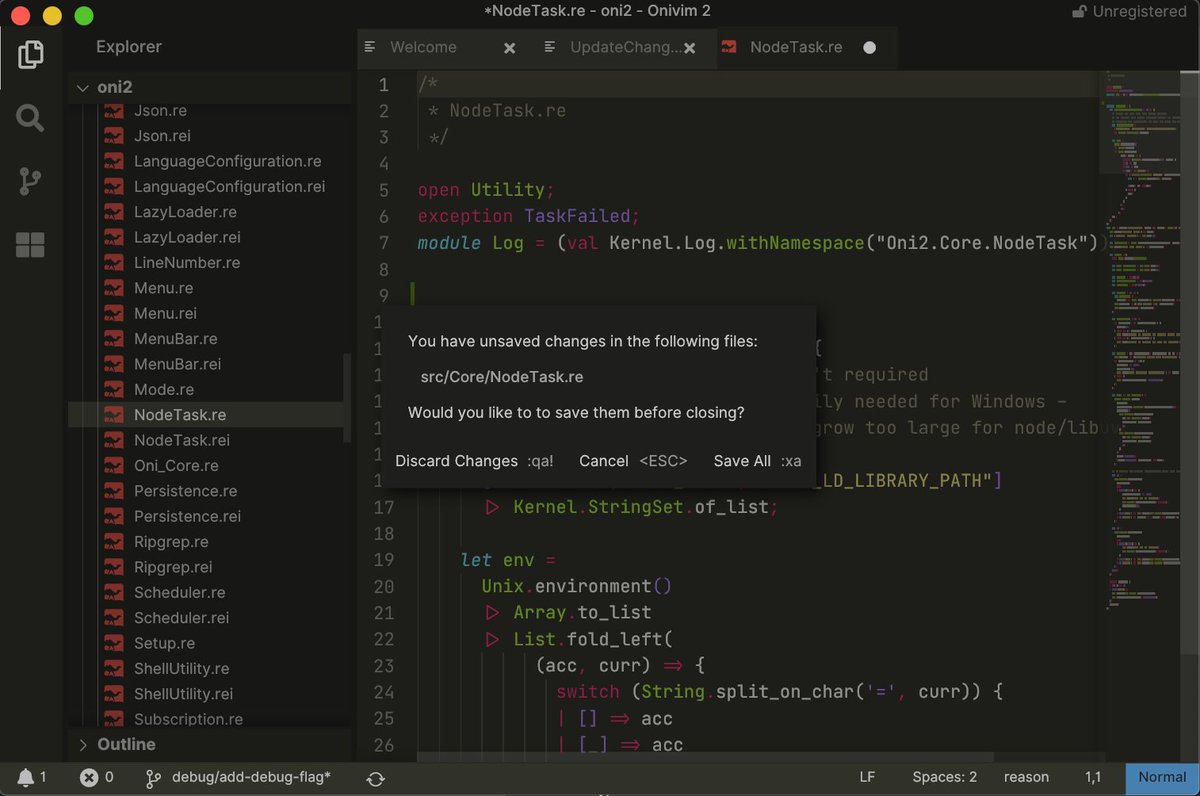Click line number 7 in the gutter
Viewport: 1200px width, 796px height.
point(384,243)
